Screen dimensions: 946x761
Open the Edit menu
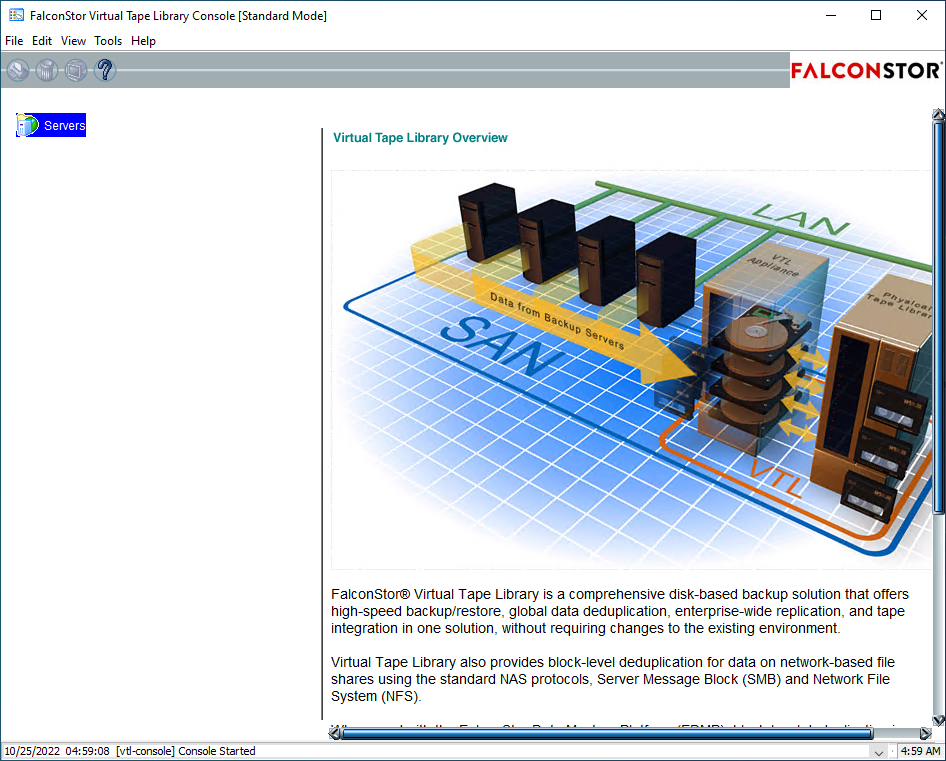[42, 40]
